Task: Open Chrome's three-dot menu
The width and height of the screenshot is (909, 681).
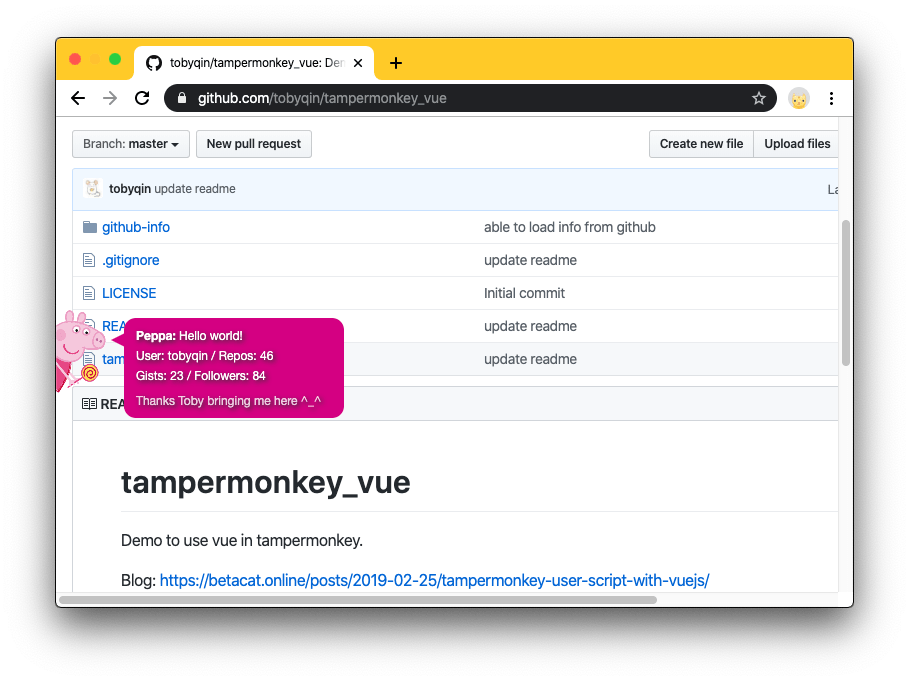Action: tap(831, 99)
